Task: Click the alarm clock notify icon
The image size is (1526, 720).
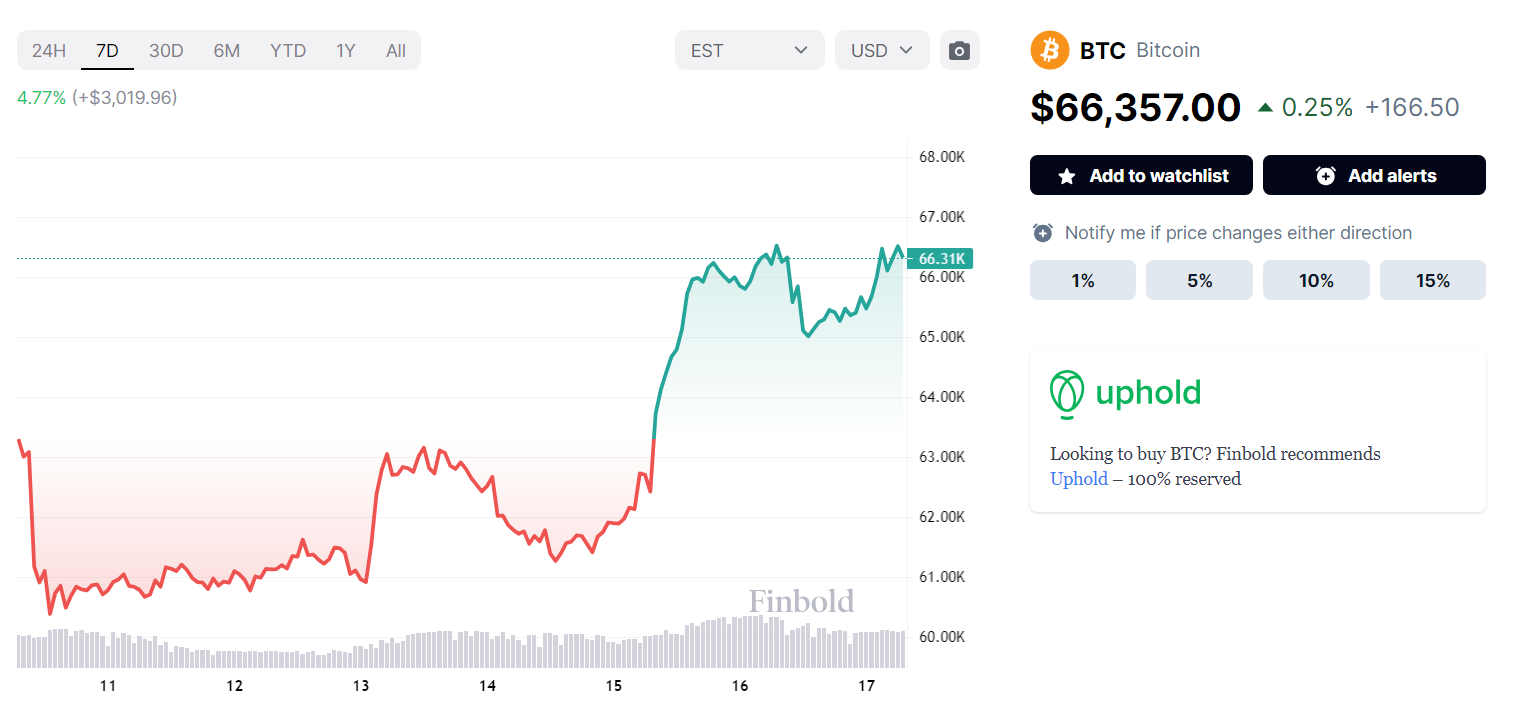Action: pyautogui.click(x=1042, y=233)
